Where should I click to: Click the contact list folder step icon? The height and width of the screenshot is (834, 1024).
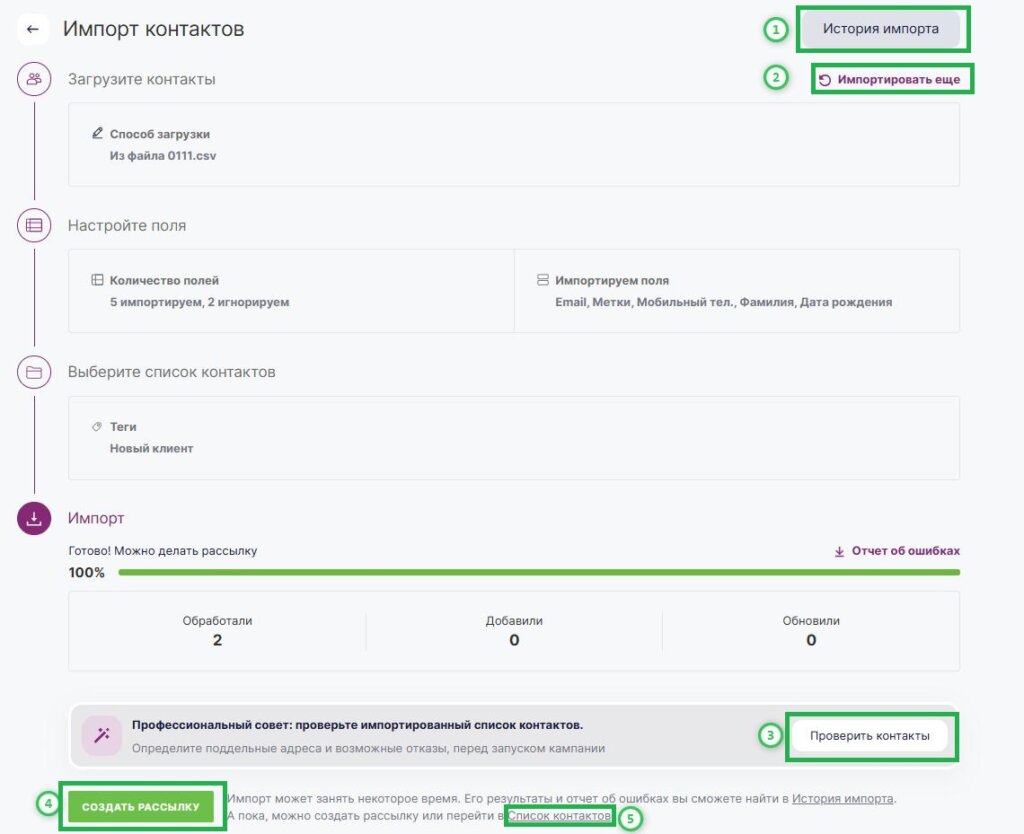[34, 372]
